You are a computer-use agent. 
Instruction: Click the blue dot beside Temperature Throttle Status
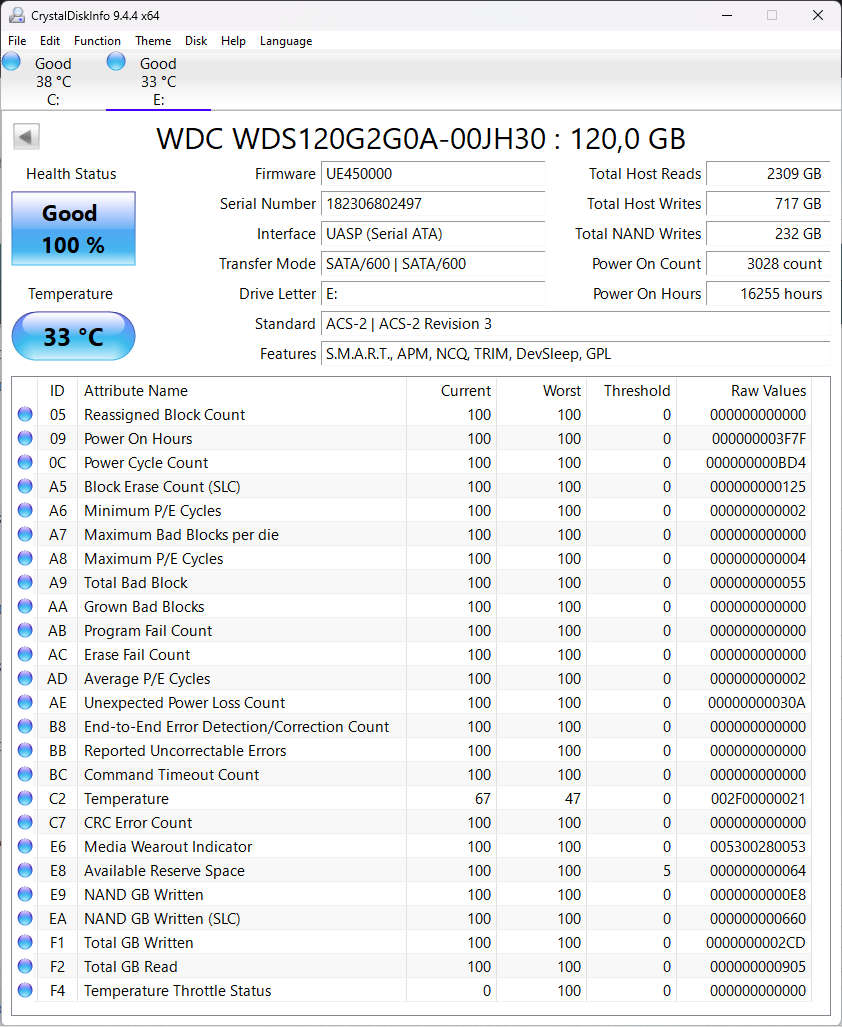[24, 991]
